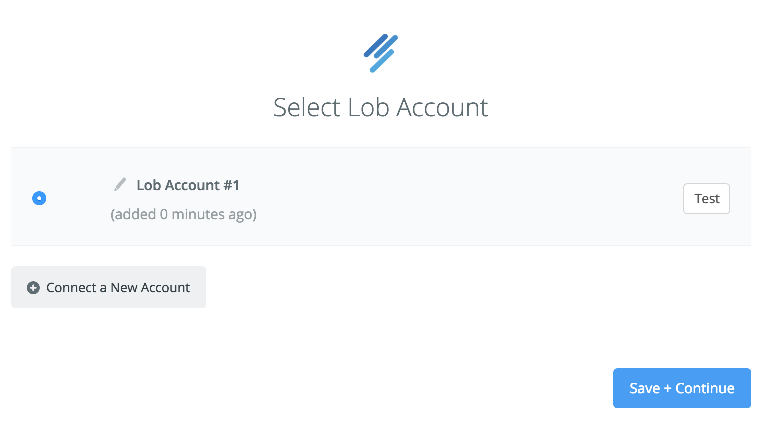The height and width of the screenshot is (424, 766).
Task: Connect a New Account
Action: (x=108, y=287)
